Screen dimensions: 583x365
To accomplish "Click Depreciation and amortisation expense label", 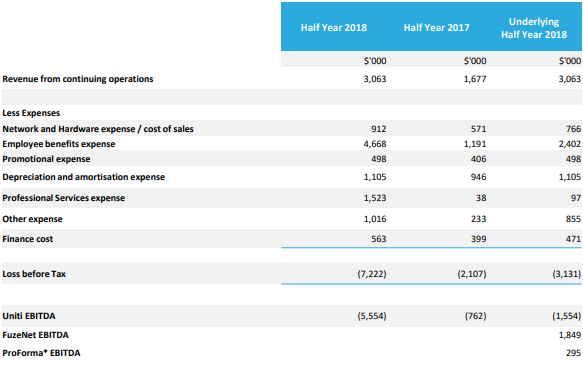I will (x=84, y=177).
